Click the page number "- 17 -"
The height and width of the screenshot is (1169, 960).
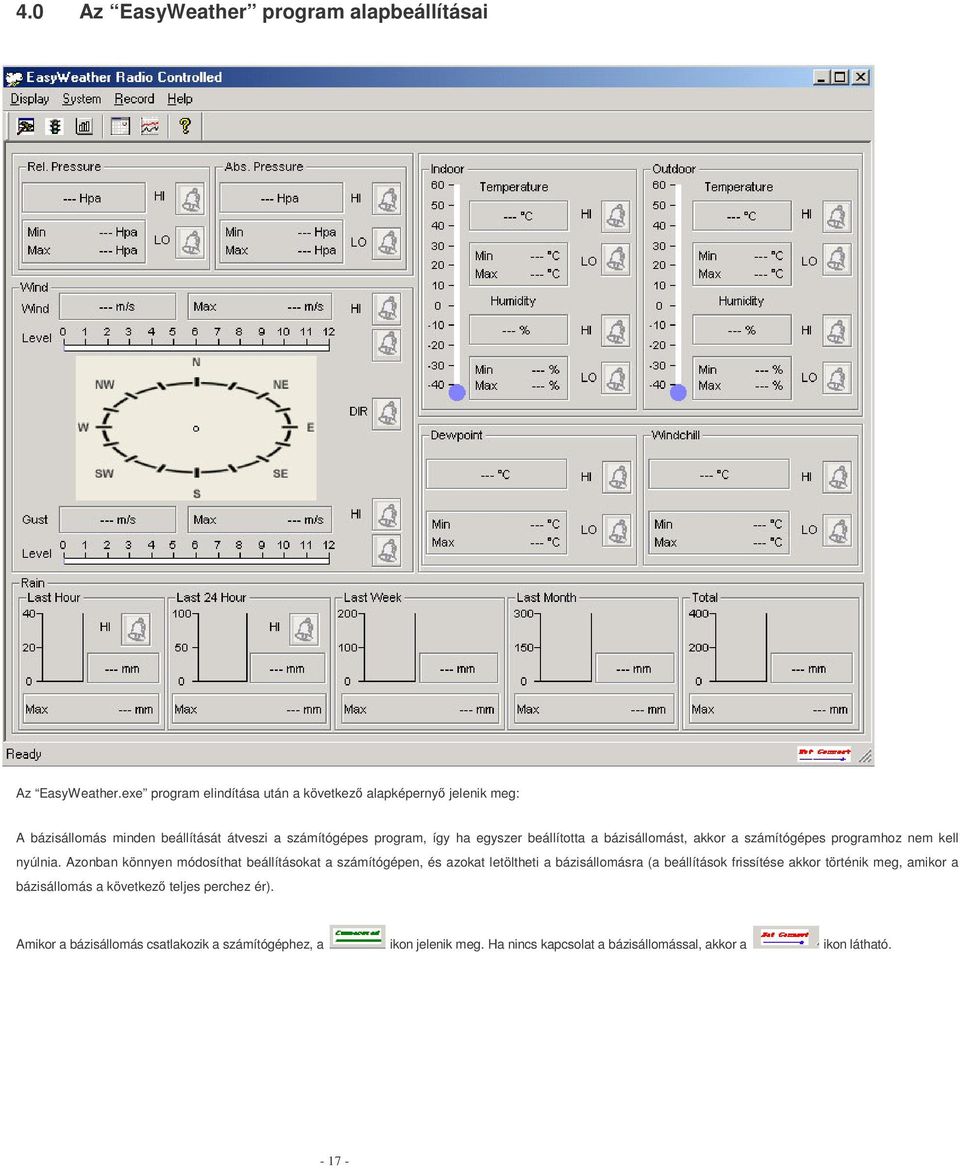coord(334,1160)
